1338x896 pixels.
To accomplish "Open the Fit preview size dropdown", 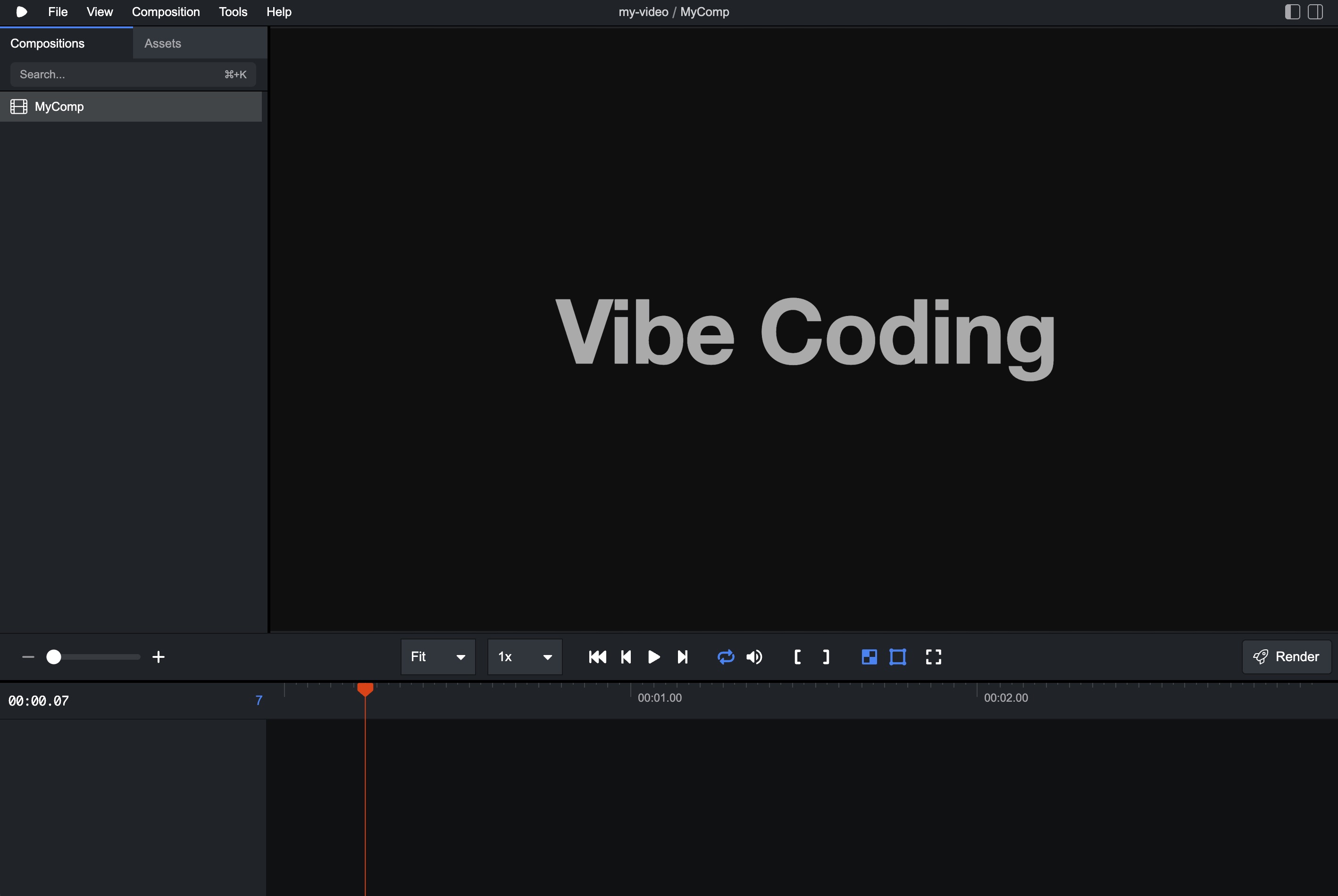I will (438, 657).
